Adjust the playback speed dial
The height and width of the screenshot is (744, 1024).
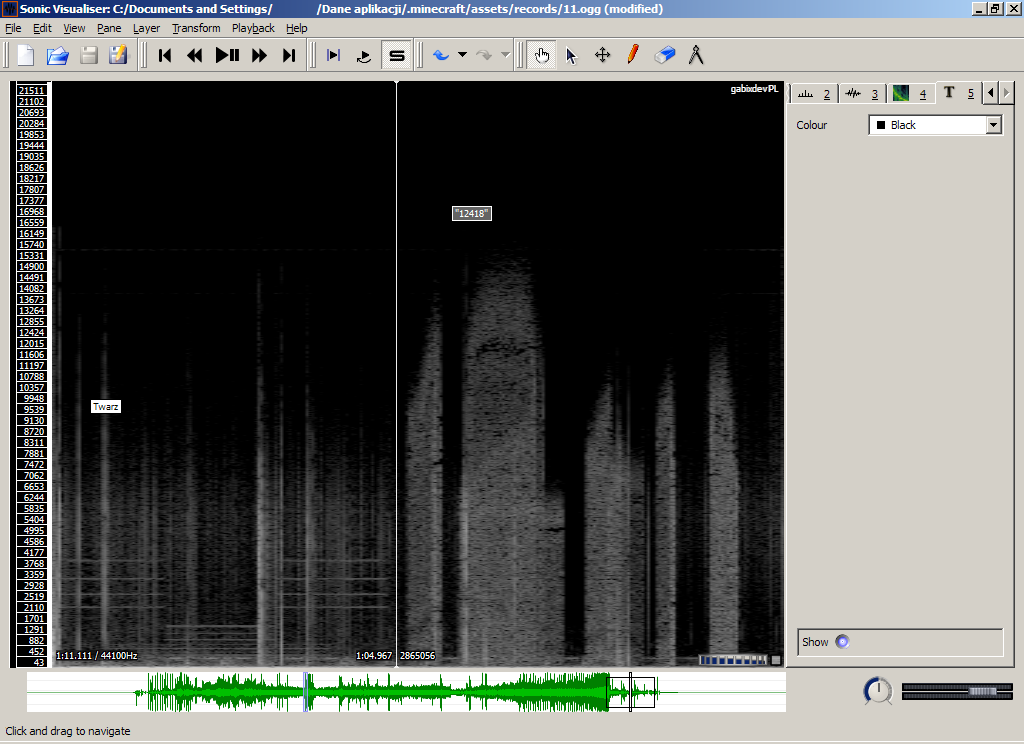(878, 691)
